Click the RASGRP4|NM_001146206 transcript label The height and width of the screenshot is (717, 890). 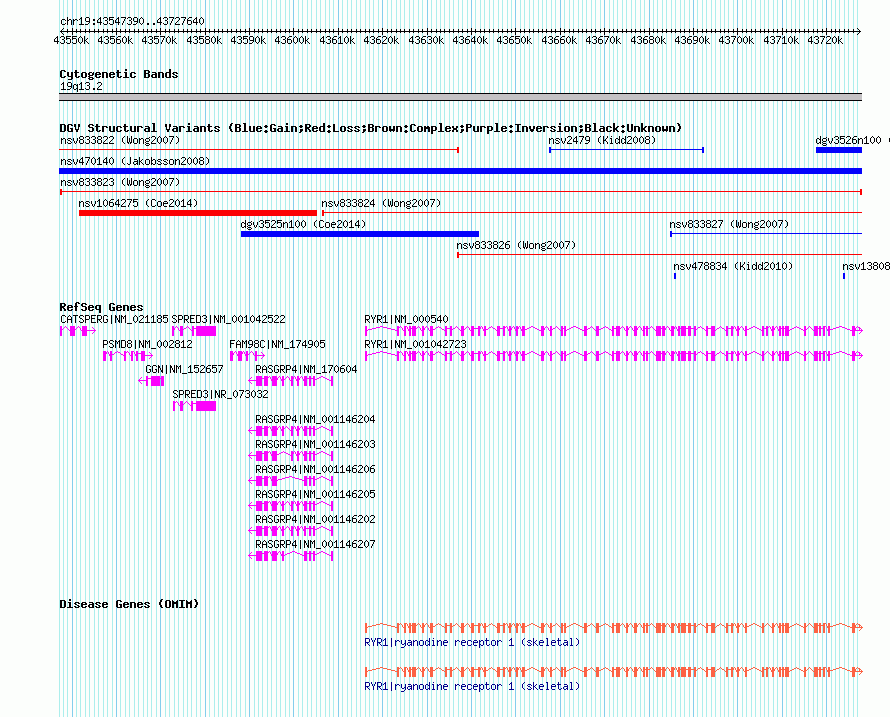click(315, 469)
